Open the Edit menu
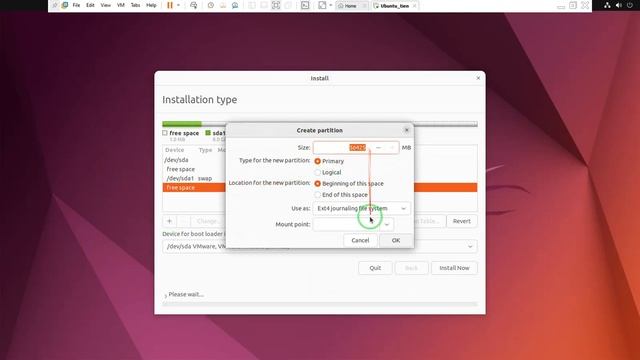Image resolution: width=640 pixels, height=360 pixels. 90,5
